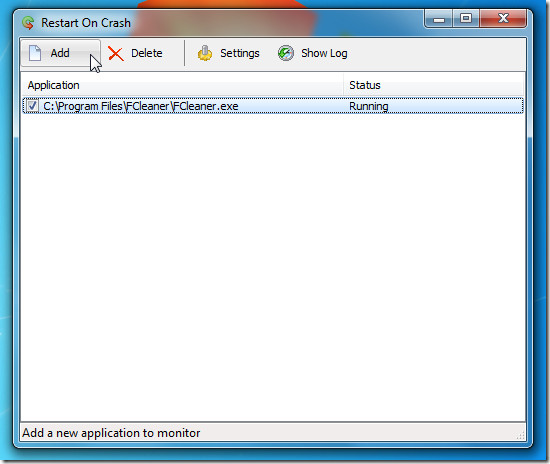Maximize the Restart On Crash window
550x464 pixels.
[x=466, y=19]
